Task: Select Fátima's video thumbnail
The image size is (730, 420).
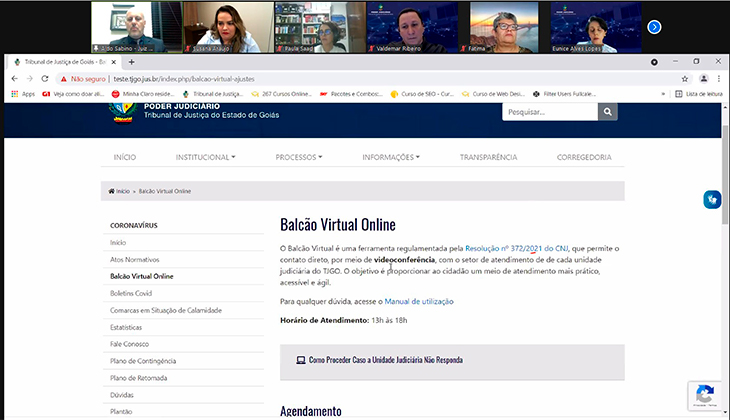Action: [504, 27]
